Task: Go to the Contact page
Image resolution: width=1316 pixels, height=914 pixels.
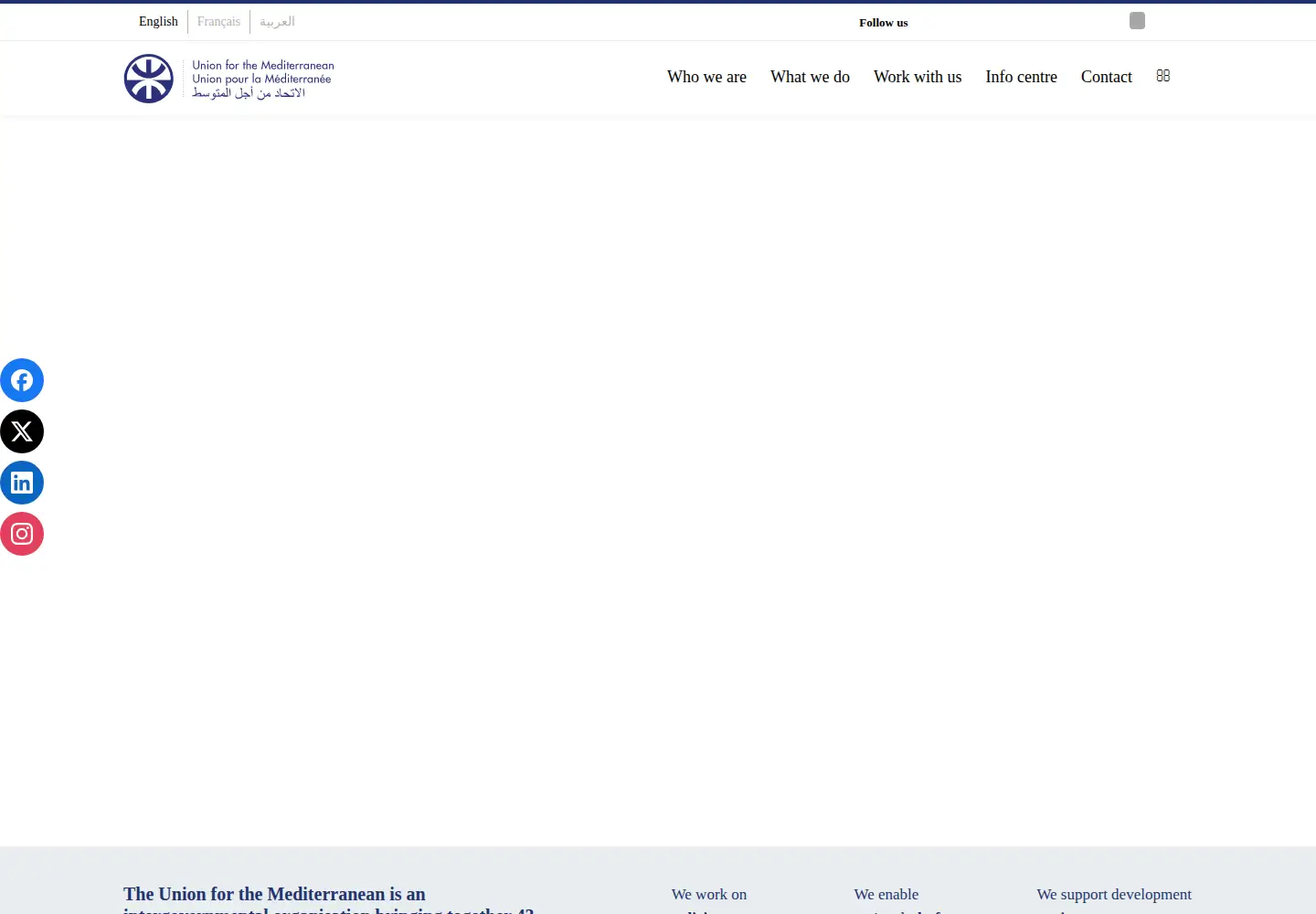Action: [1106, 77]
